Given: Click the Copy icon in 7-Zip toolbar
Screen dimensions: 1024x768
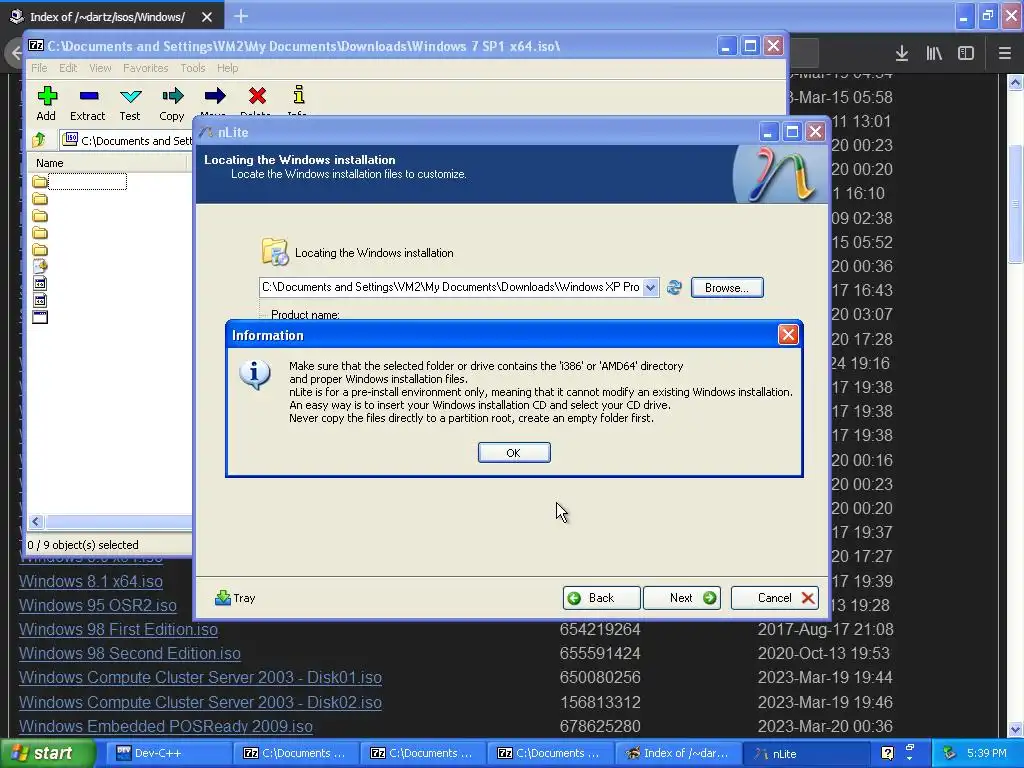Looking at the screenshot, I should (172, 103).
